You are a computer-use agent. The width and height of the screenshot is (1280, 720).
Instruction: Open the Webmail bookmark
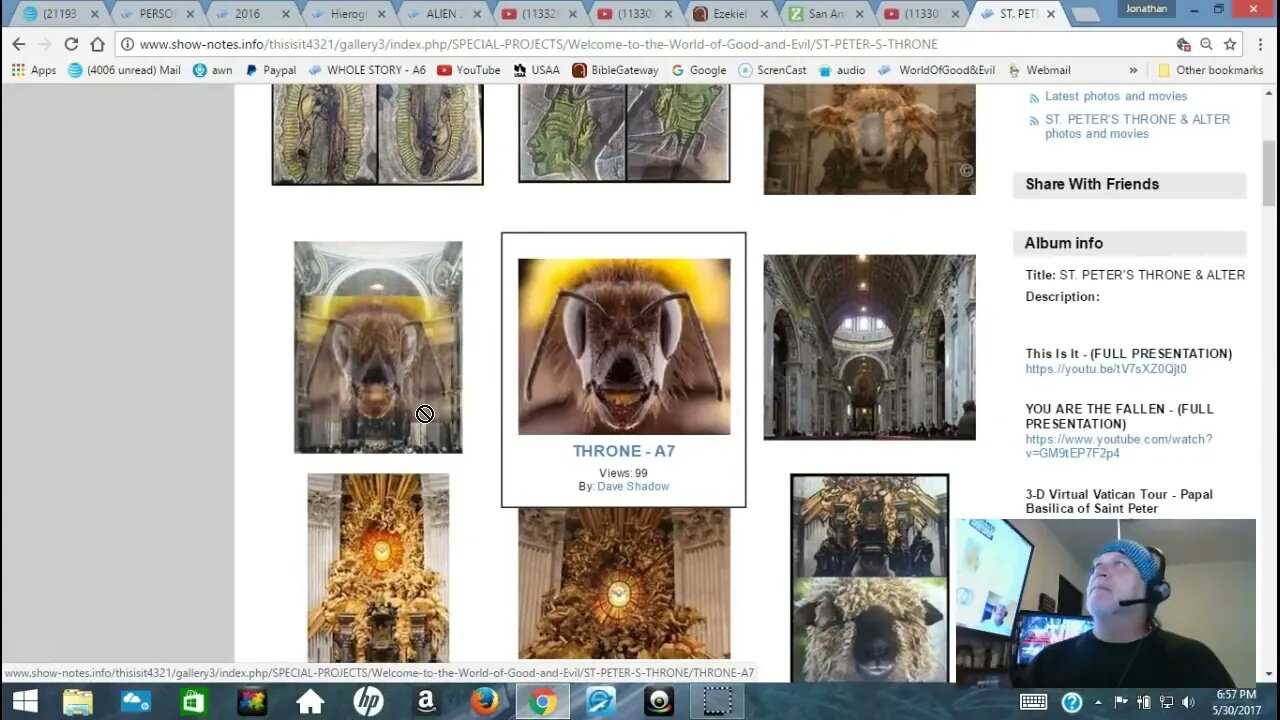pyautogui.click(x=1039, y=70)
